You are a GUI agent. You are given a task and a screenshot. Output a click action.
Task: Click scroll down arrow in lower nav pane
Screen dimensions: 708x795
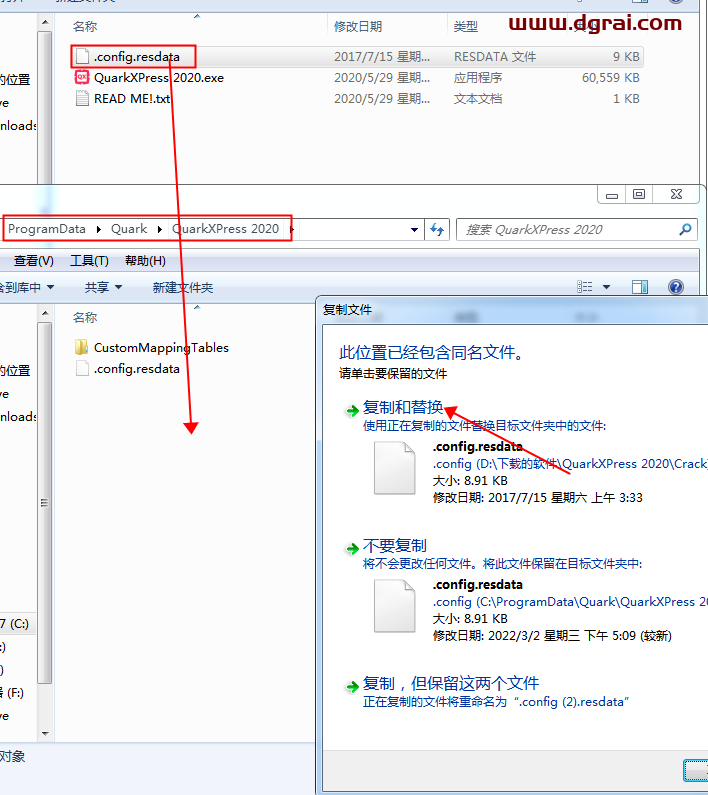pyautogui.click(x=45, y=734)
